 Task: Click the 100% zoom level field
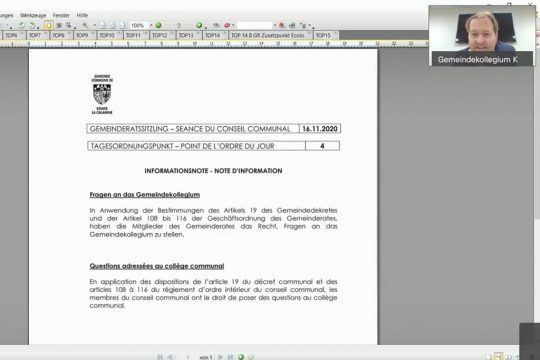(139, 25)
